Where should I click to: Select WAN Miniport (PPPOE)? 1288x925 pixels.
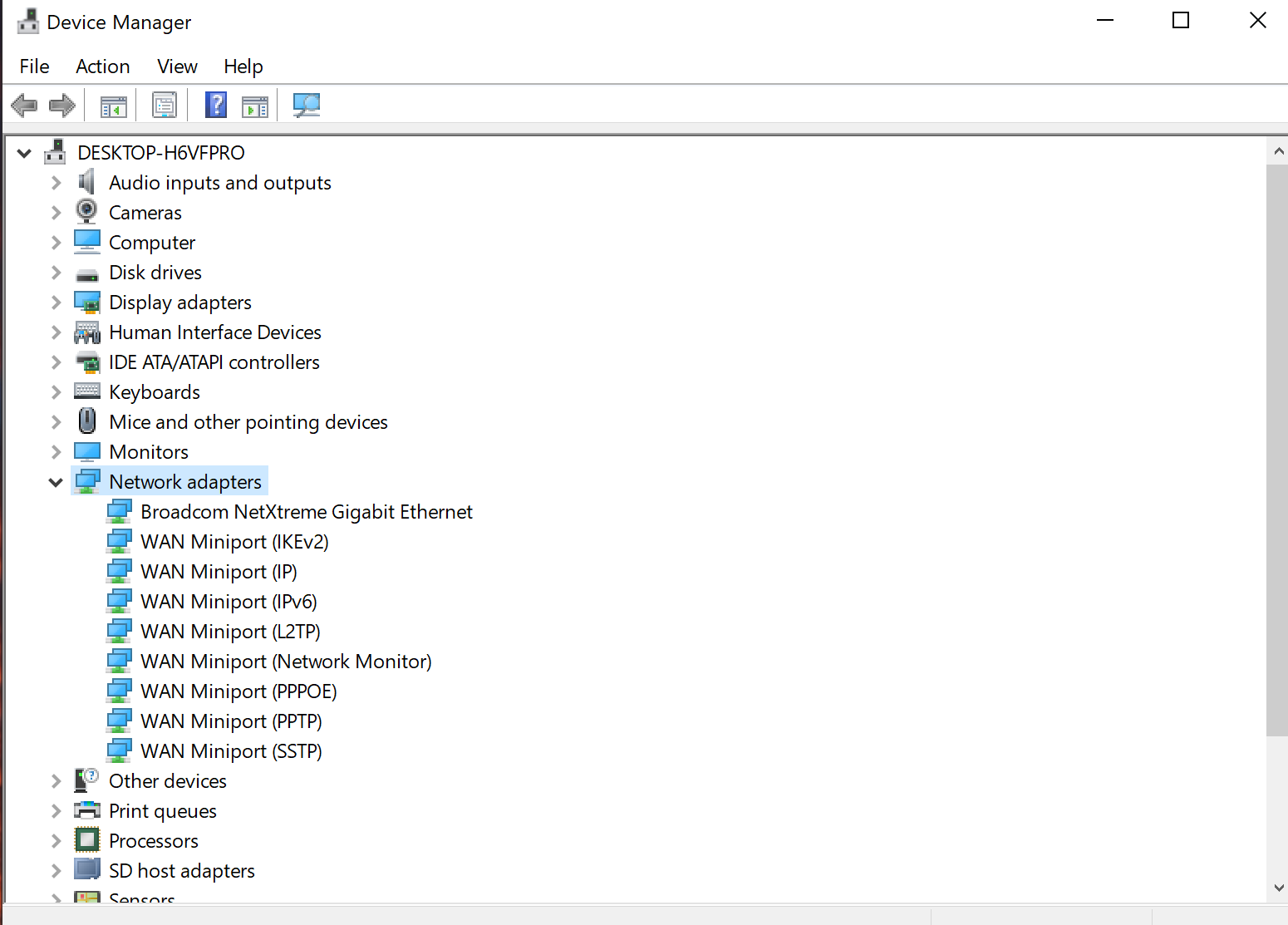click(x=239, y=691)
